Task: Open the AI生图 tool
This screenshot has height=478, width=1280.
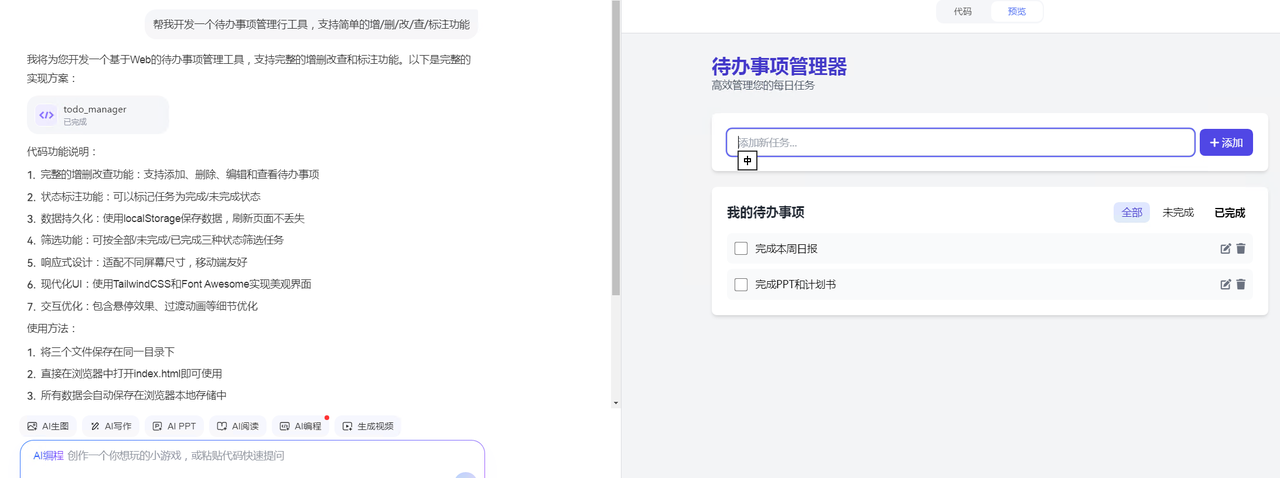Action: click(x=48, y=426)
